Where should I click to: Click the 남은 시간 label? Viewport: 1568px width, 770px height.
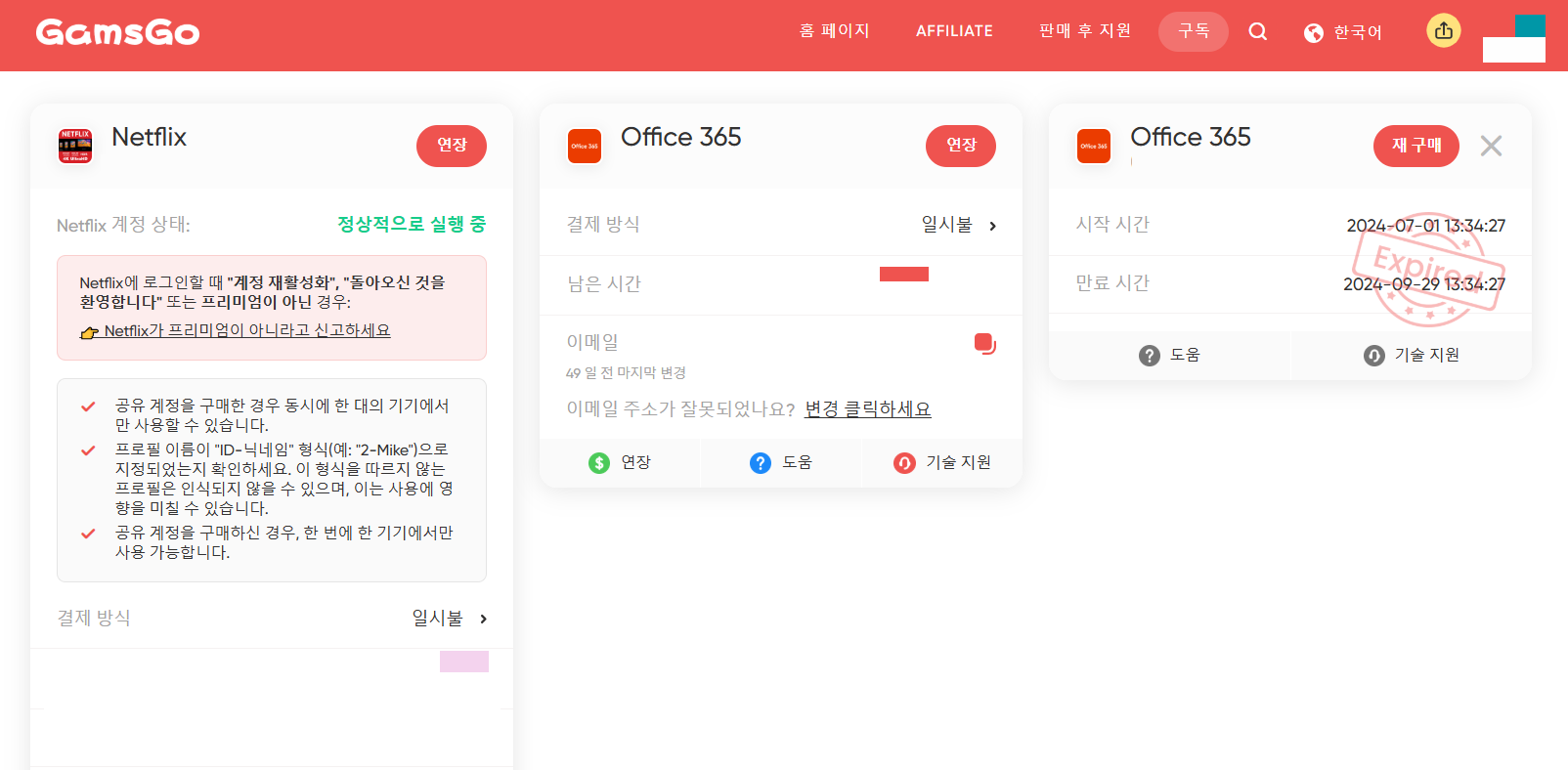[x=604, y=283]
